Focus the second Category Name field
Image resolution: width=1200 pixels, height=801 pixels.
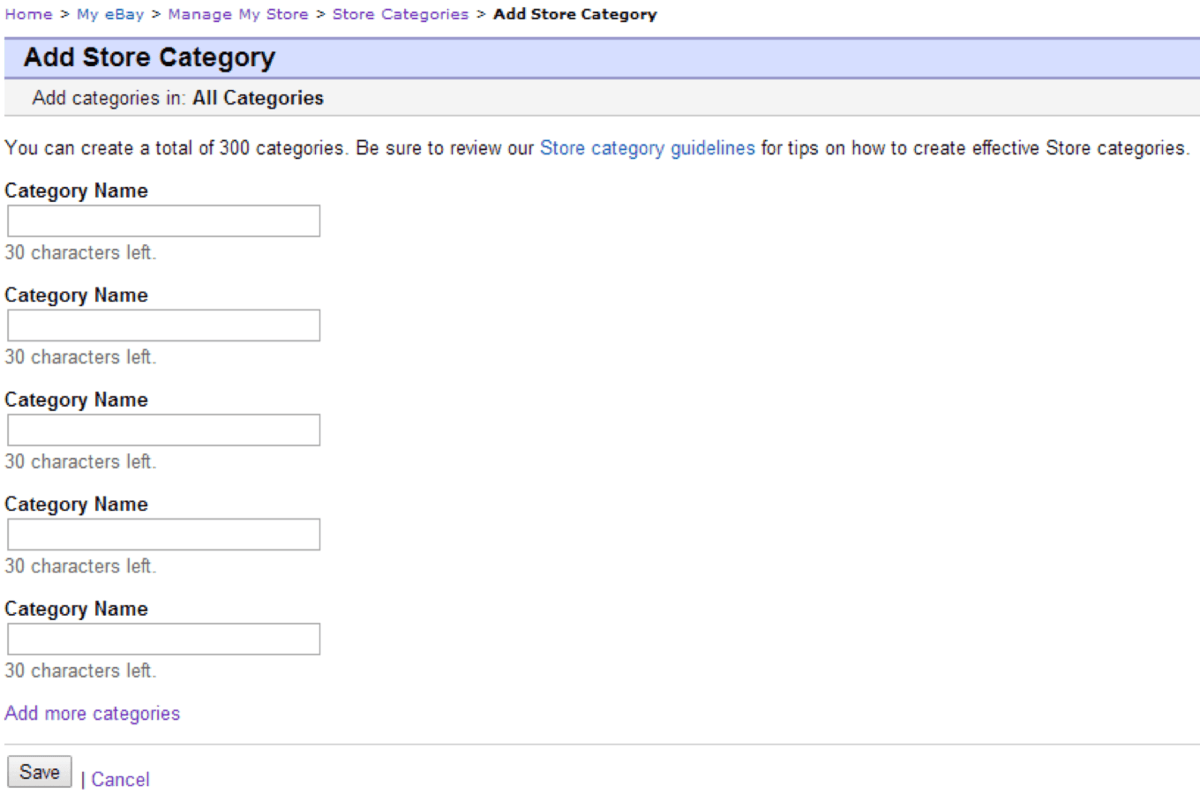164,325
